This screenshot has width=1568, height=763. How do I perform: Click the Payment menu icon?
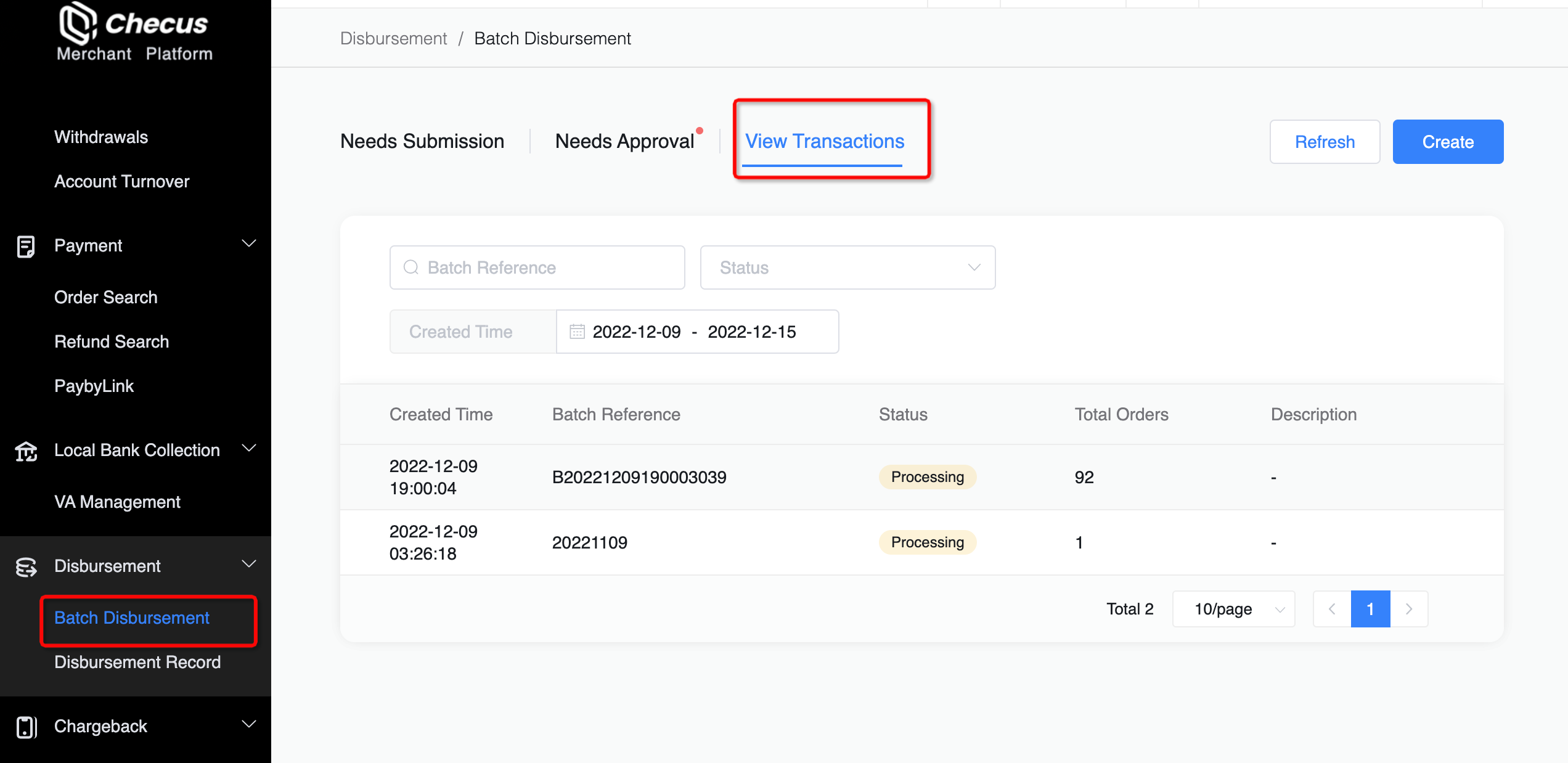coord(26,246)
